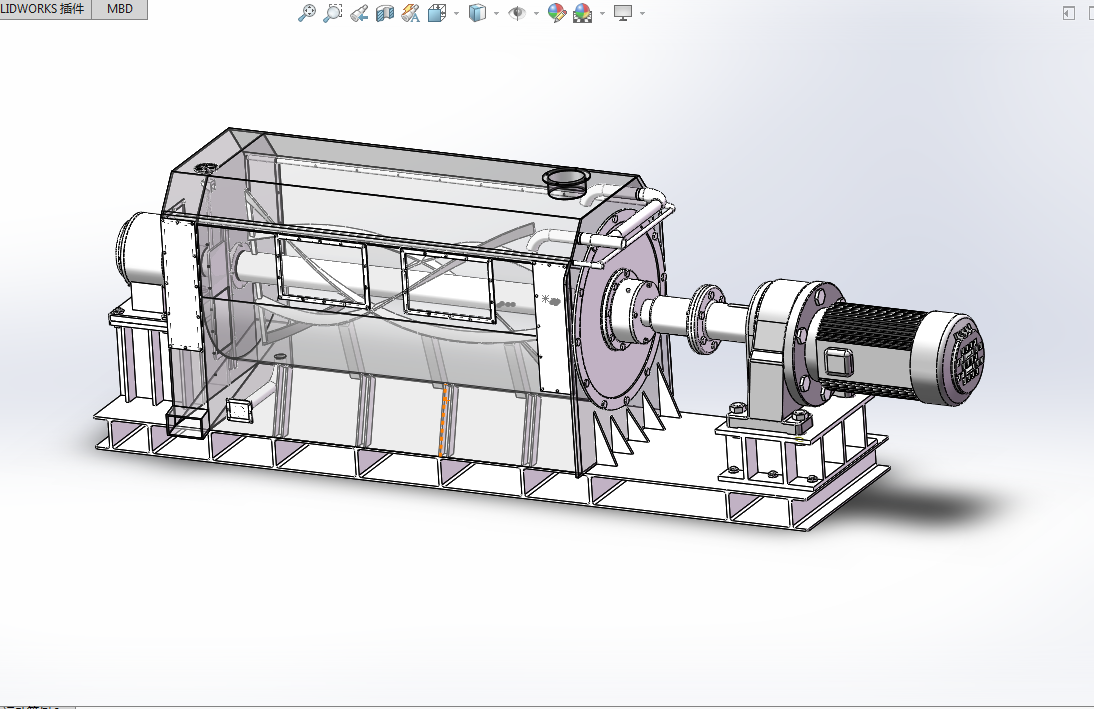The height and width of the screenshot is (709, 1094).
Task: Expand the Display Style dropdown arrow
Action: tap(496, 14)
